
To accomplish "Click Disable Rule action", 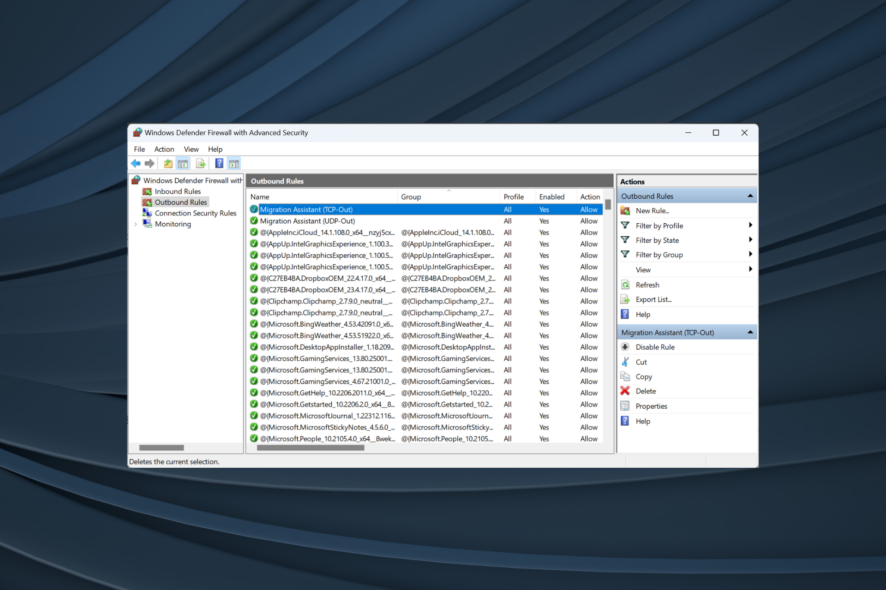I will pyautogui.click(x=655, y=347).
